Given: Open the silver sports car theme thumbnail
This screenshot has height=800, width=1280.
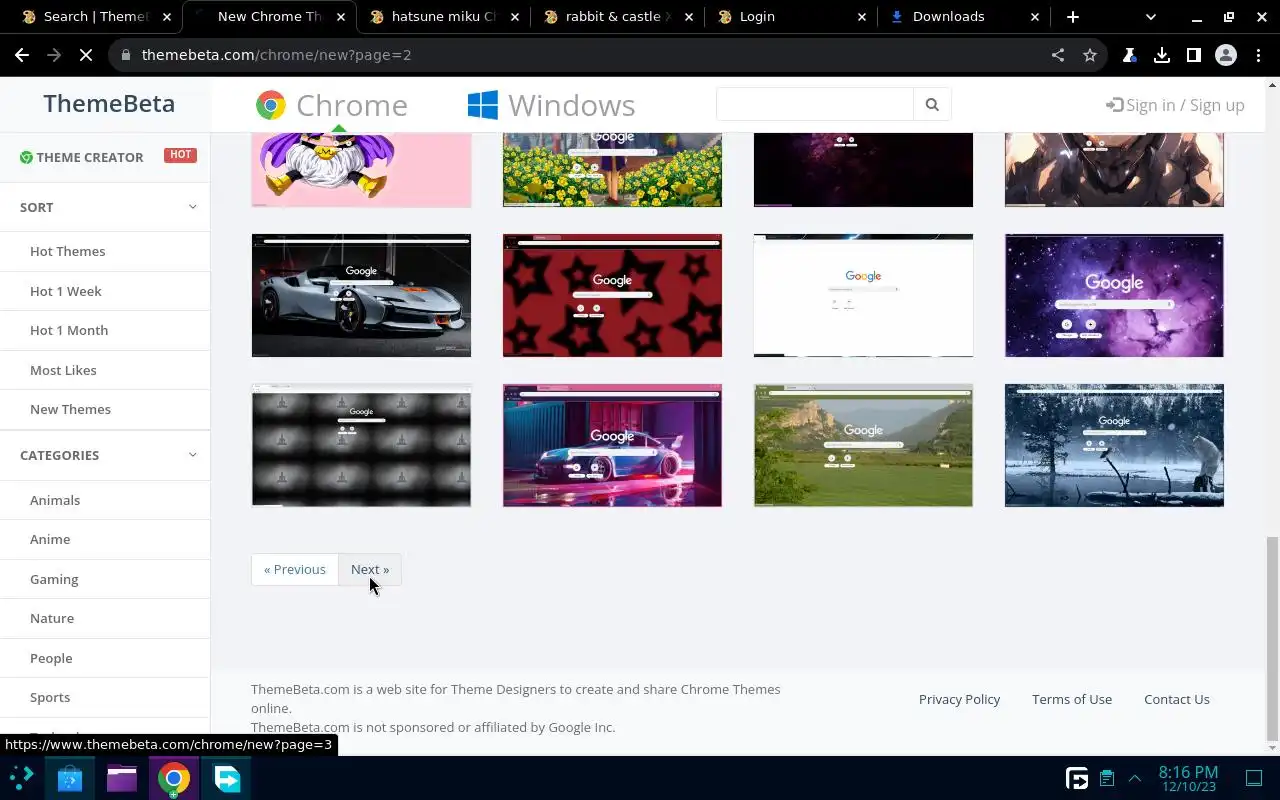Looking at the screenshot, I should tap(361, 295).
